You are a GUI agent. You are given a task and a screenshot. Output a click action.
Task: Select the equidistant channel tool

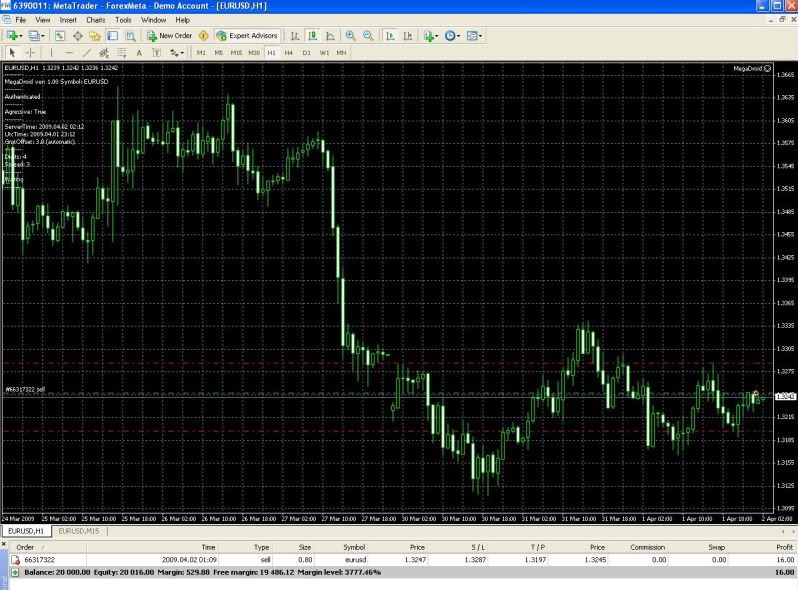point(104,52)
